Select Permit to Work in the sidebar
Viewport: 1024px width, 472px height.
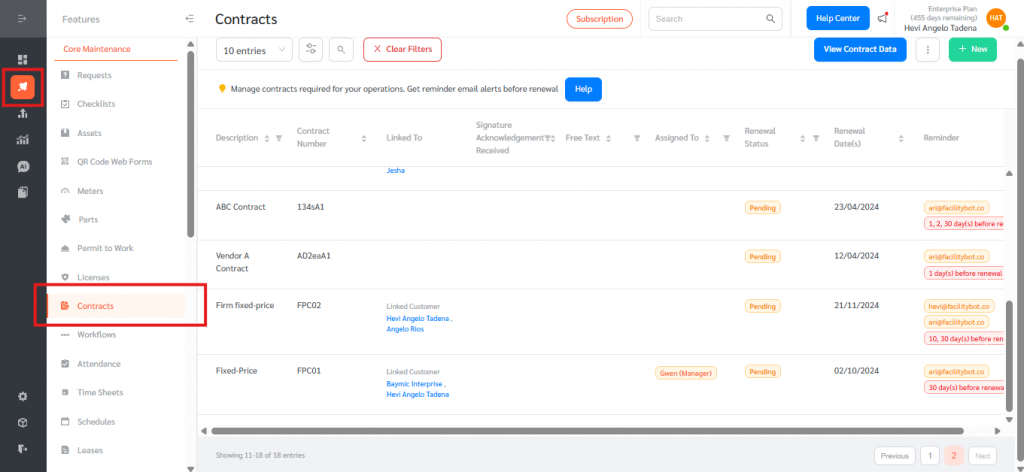(105, 248)
